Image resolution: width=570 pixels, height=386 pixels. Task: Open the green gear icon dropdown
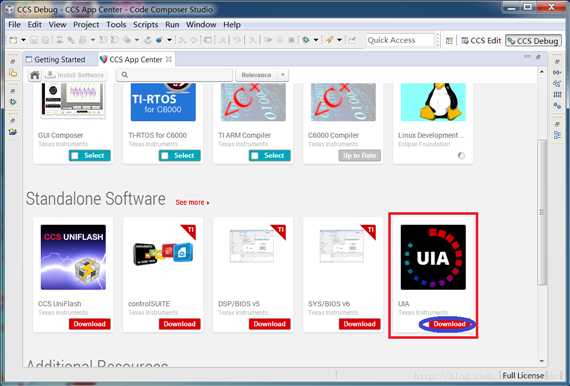tap(316, 40)
